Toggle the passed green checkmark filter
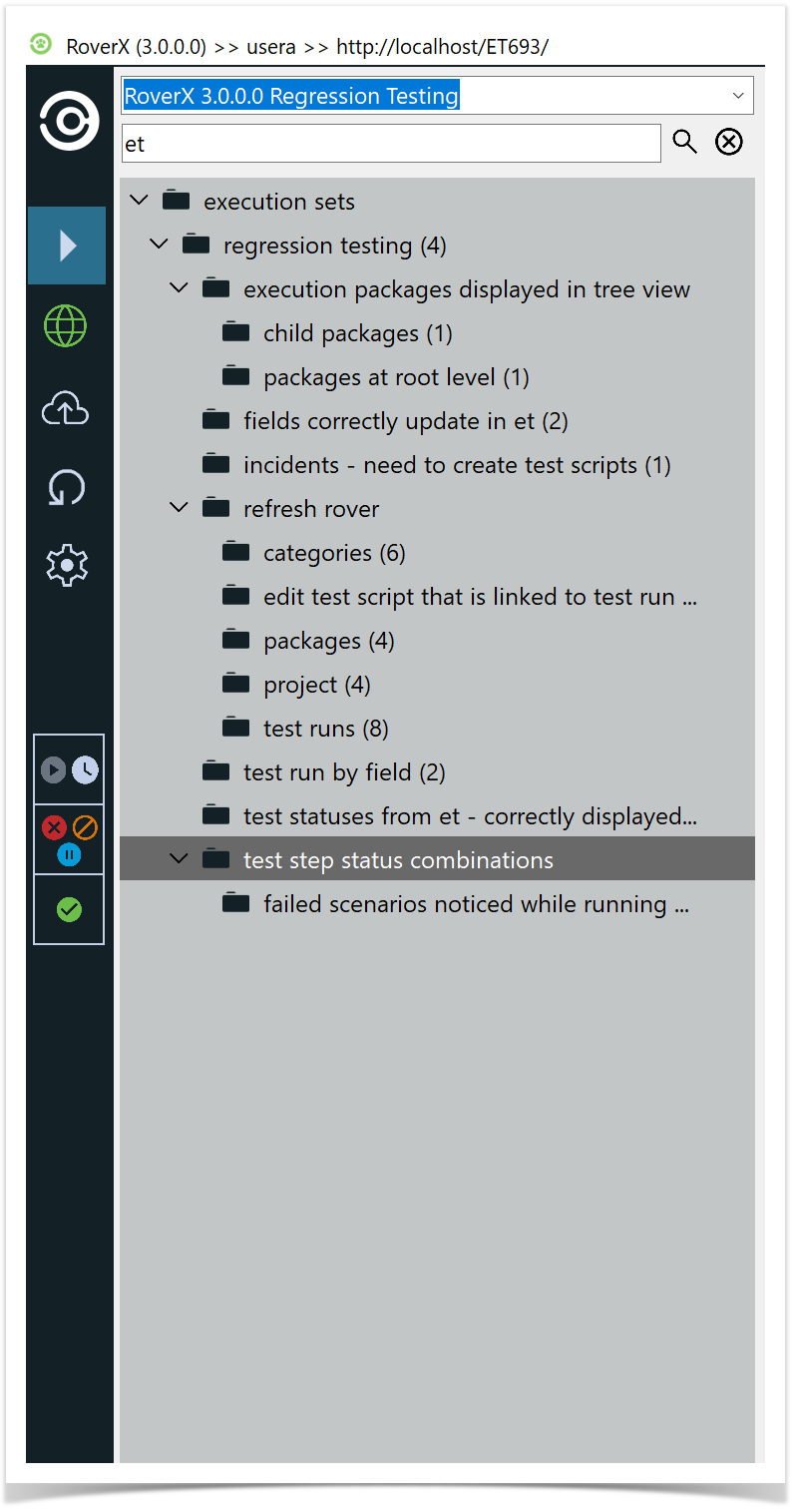Image resolution: width=799 pixels, height=1512 pixels. 69,909
